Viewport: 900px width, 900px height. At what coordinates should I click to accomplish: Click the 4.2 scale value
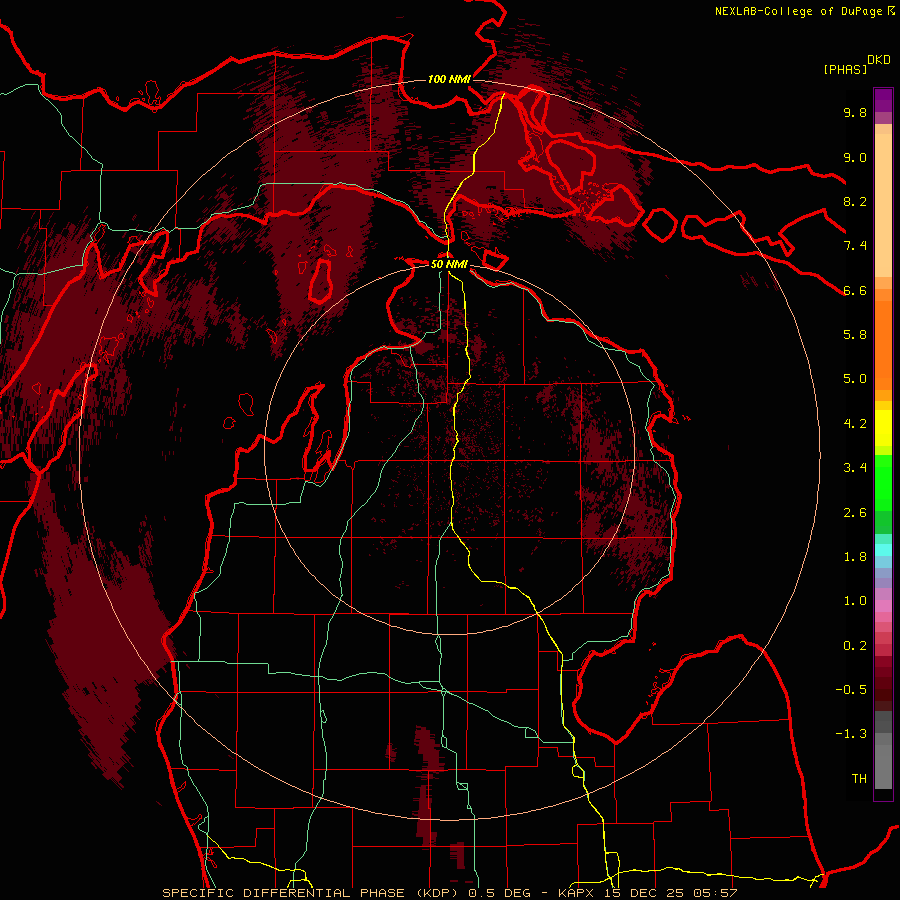[x=855, y=424]
